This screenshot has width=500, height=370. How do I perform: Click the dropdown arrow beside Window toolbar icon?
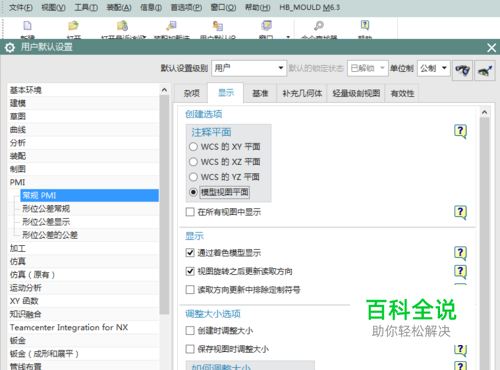click(x=288, y=37)
